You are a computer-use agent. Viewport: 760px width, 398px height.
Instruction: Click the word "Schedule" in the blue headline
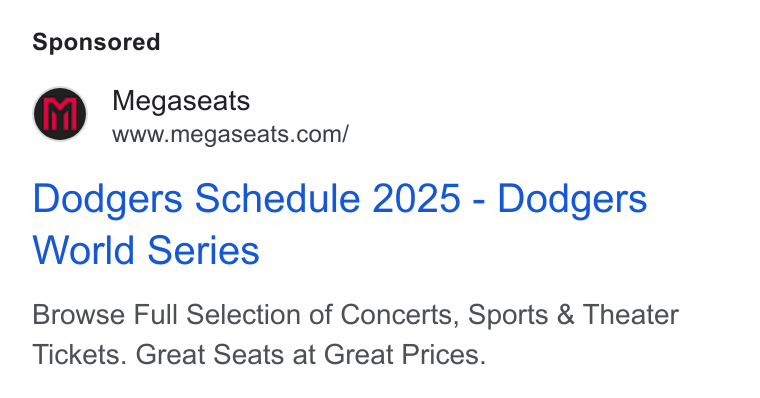point(277,198)
